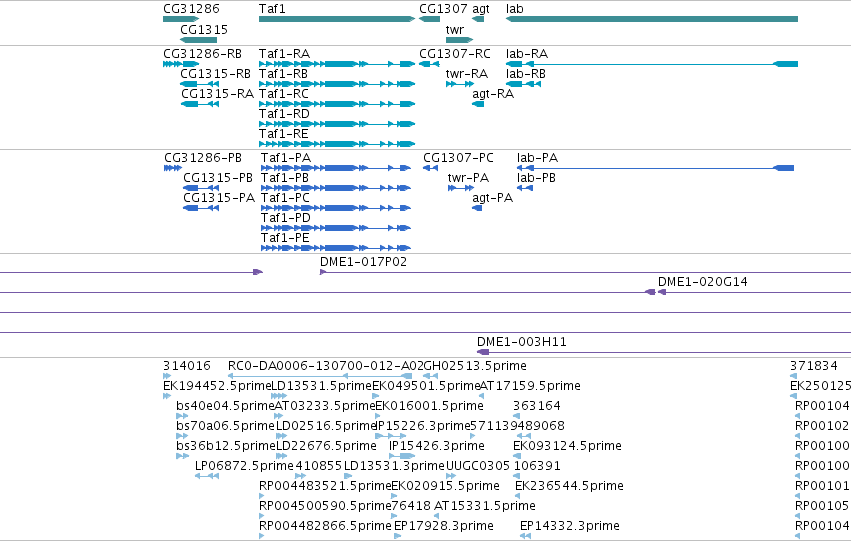Click the Taf1-RB transcript label
The height and width of the screenshot is (541, 851).
[283, 74]
